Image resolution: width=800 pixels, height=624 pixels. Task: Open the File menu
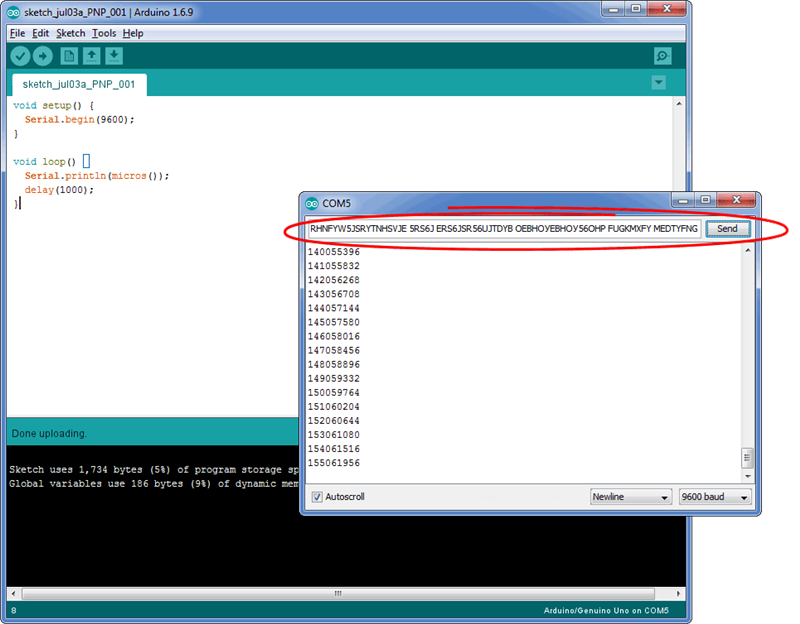pos(17,33)
